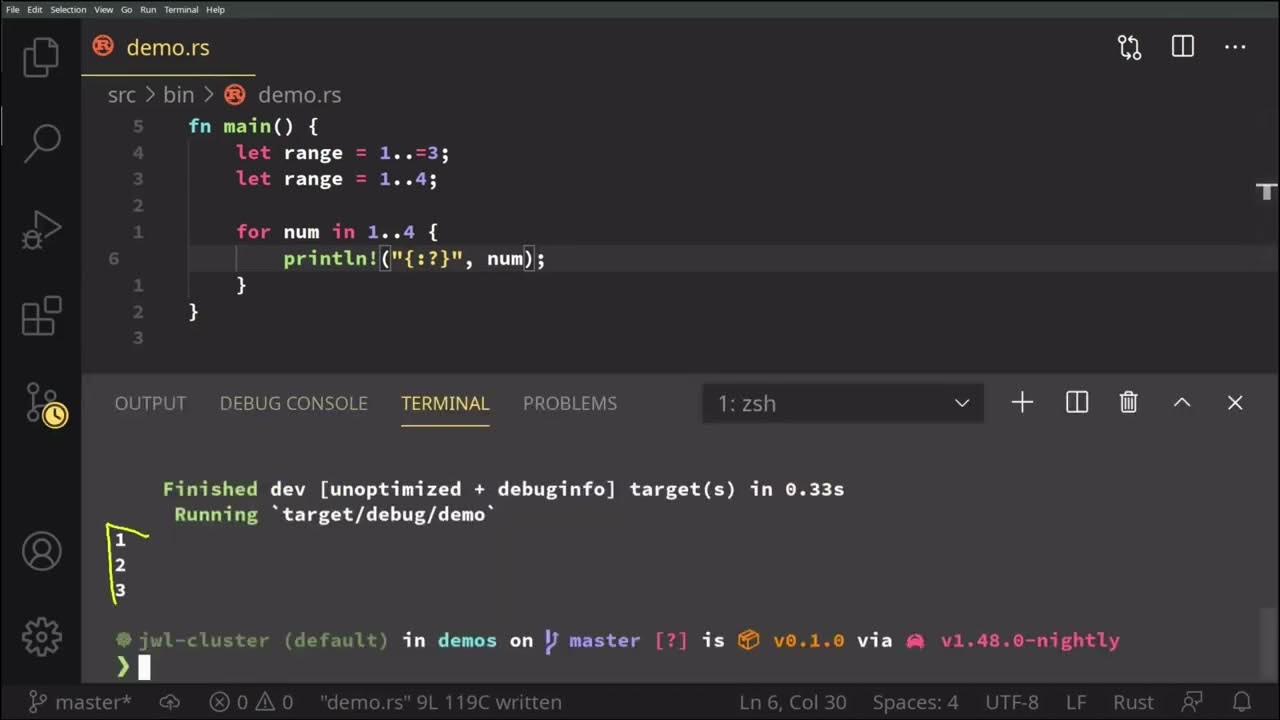Split the terminal panel

tap(1077, 403)
